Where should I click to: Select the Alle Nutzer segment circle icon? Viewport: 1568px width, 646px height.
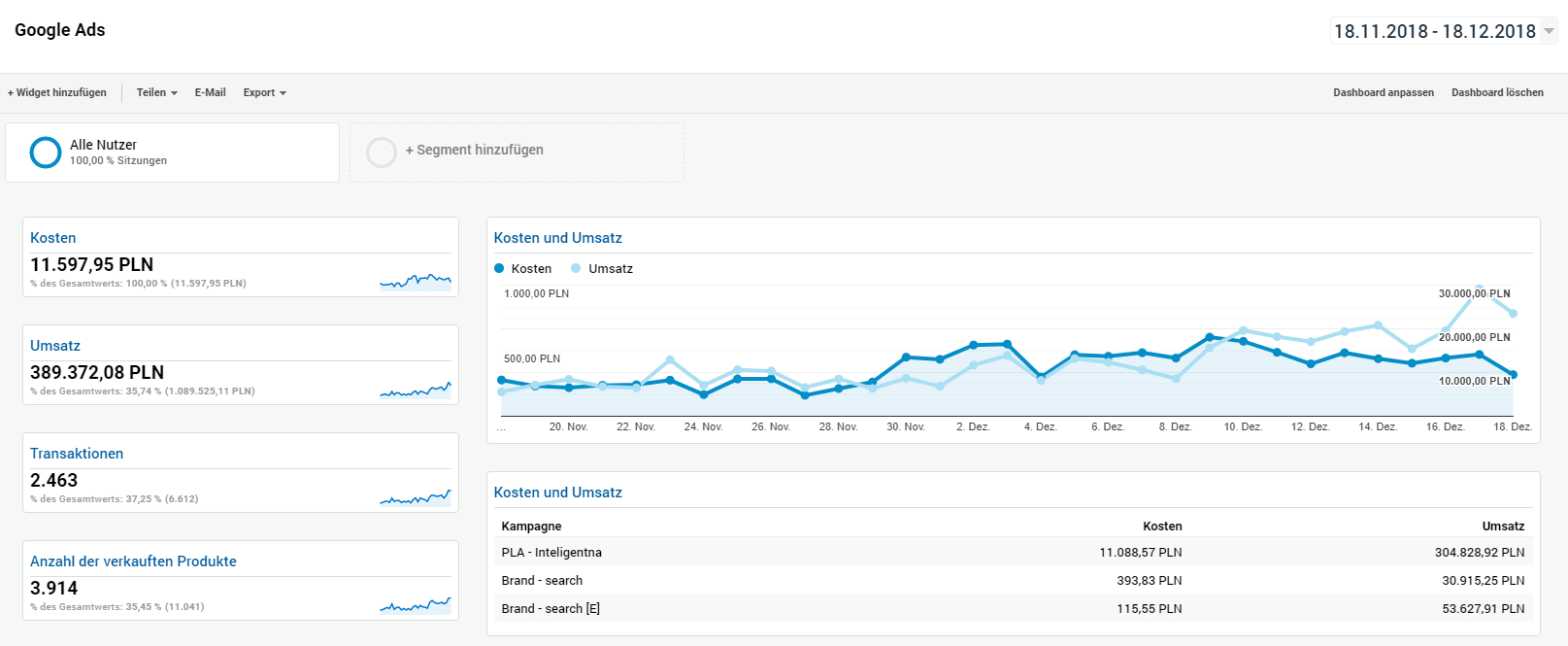(46, 153)
